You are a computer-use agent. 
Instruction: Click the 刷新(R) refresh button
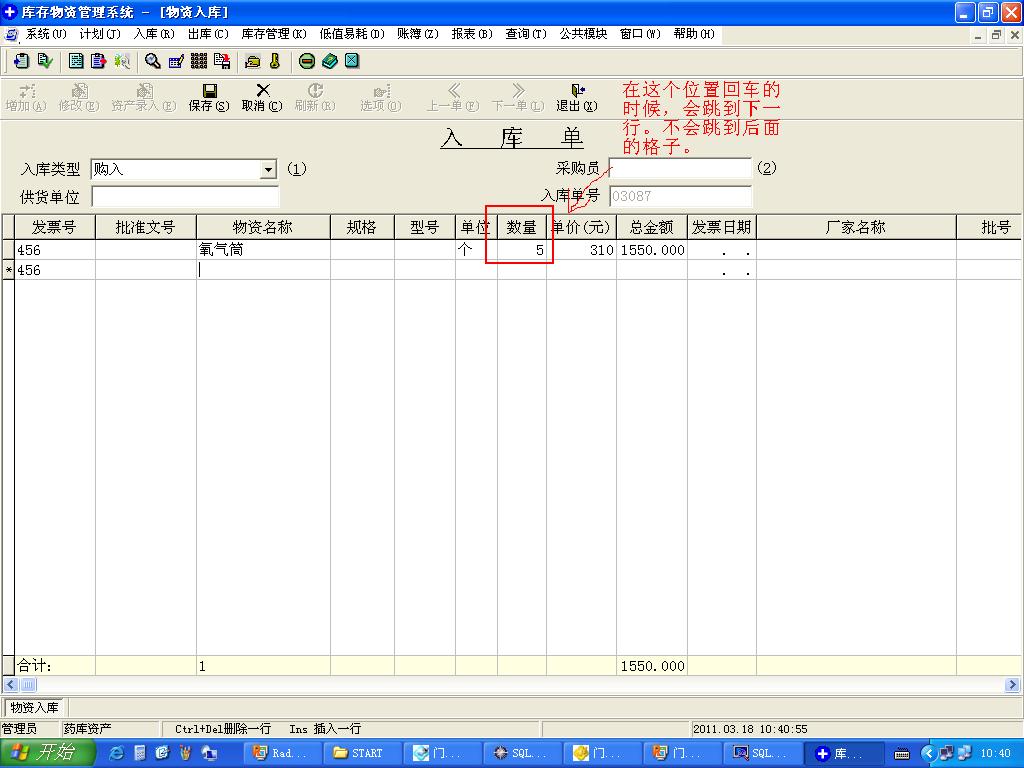315,97
